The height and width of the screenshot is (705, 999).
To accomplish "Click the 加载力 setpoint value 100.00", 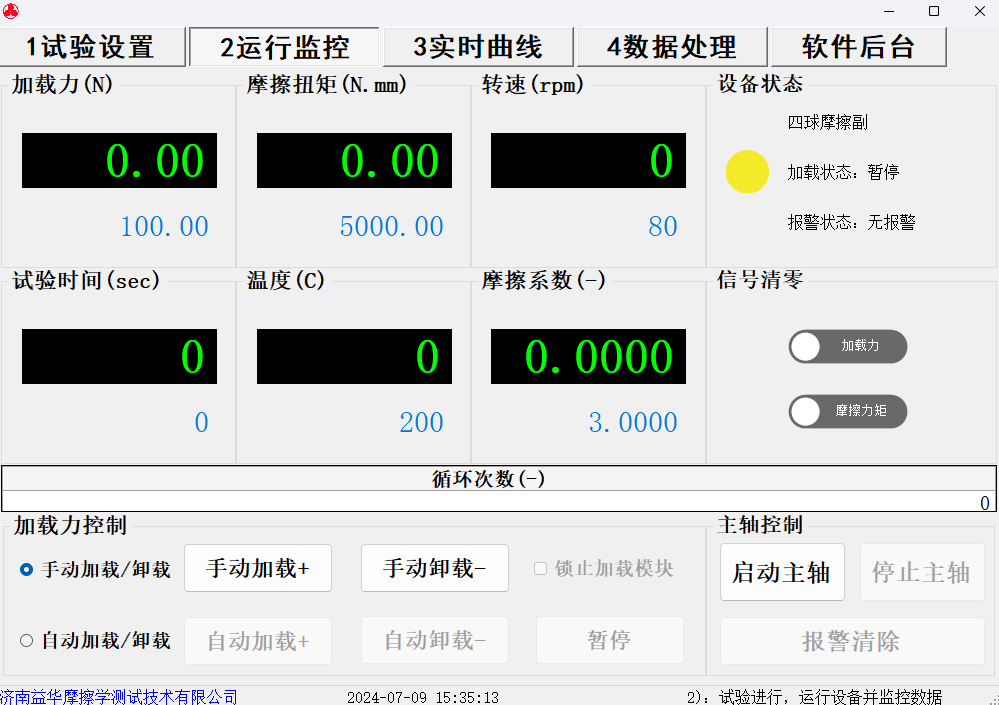I will (x=164, y=227).
